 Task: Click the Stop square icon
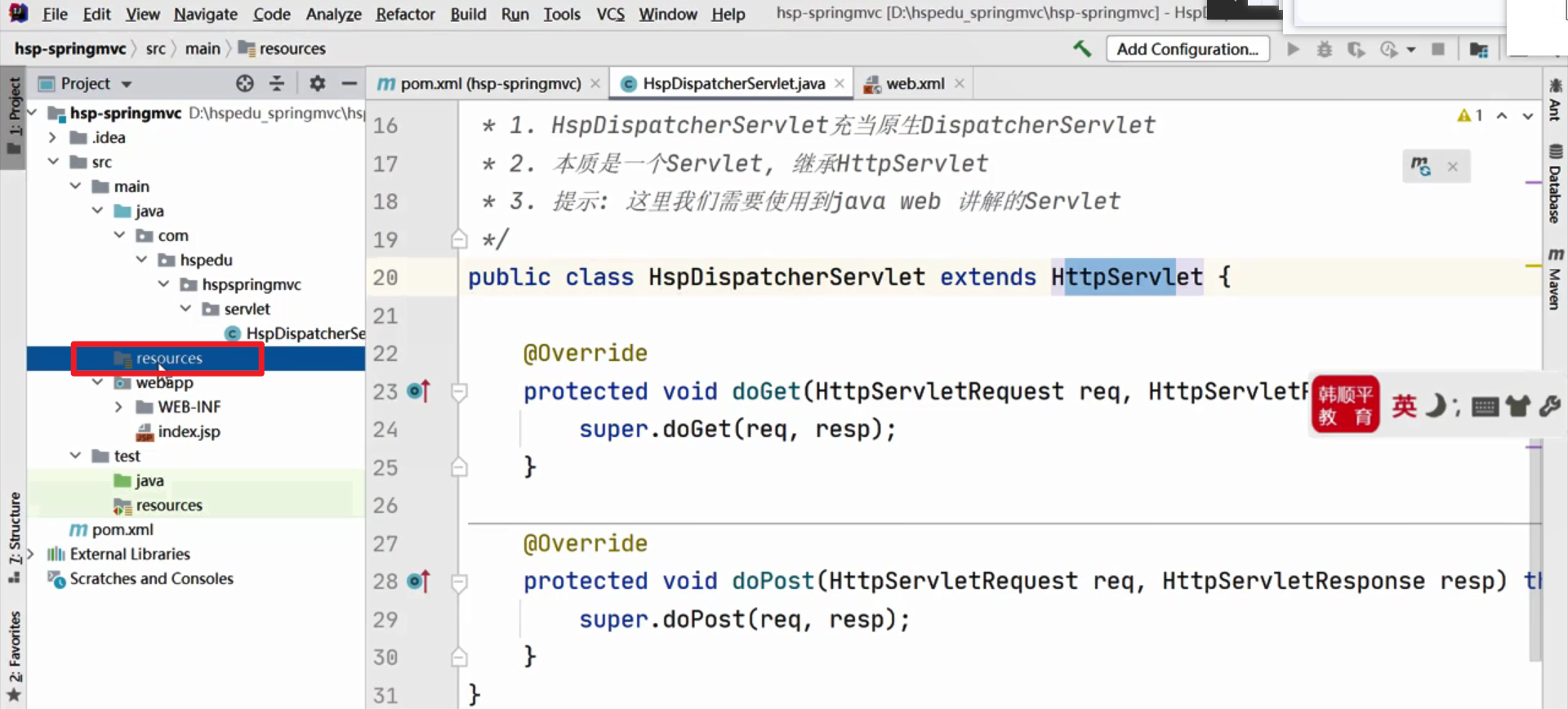tap(1438, 49)
